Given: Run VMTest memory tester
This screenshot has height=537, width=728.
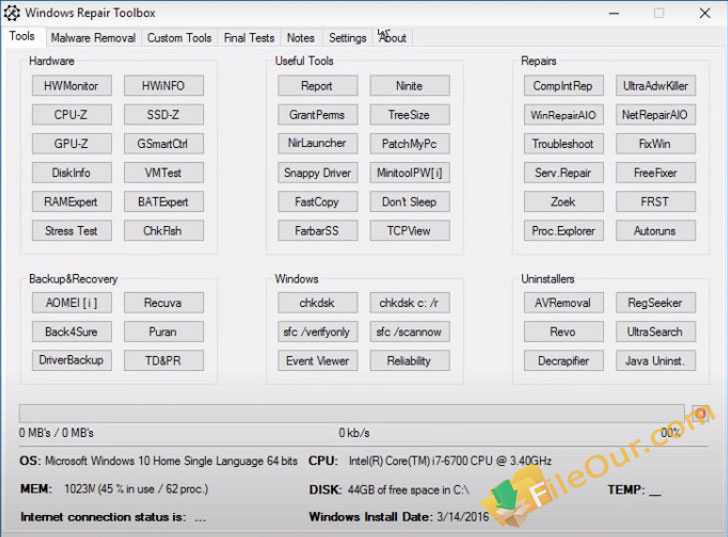Looking at the screenshot, I should [x=163, y=173].
